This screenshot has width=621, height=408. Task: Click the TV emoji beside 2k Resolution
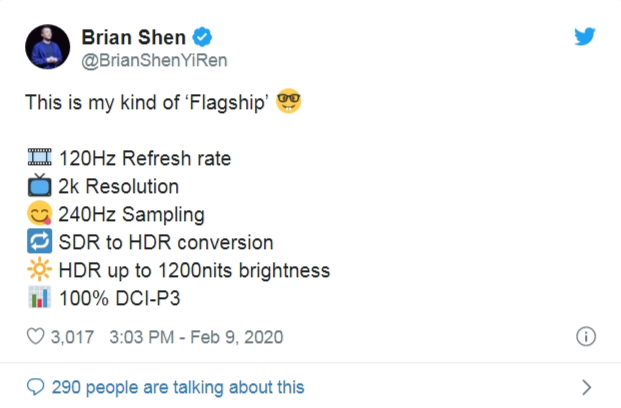pyautogui.click(x=41, y=186)
